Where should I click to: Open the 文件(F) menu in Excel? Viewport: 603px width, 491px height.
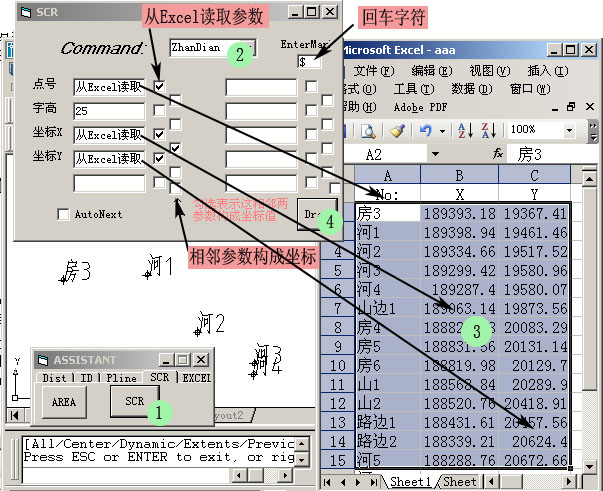point(372,71)
